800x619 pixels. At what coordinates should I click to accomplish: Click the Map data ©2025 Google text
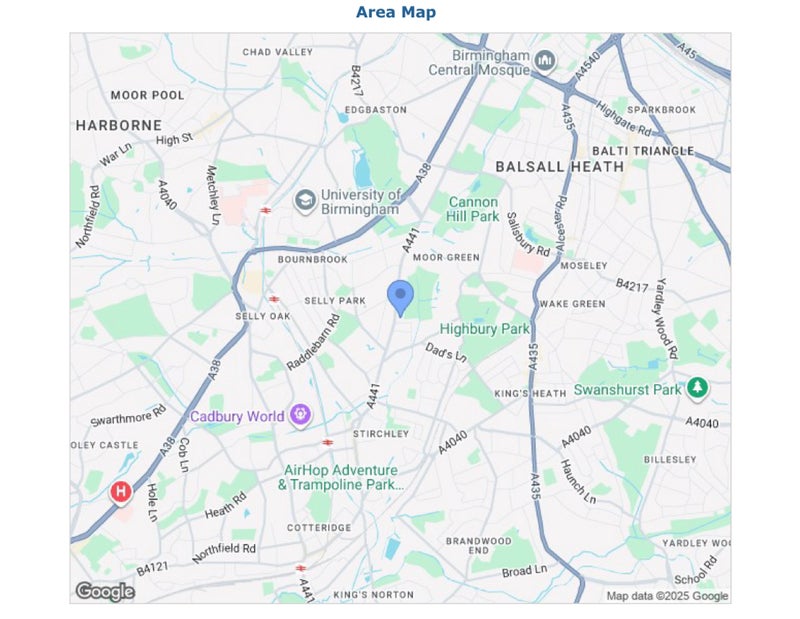667,596
